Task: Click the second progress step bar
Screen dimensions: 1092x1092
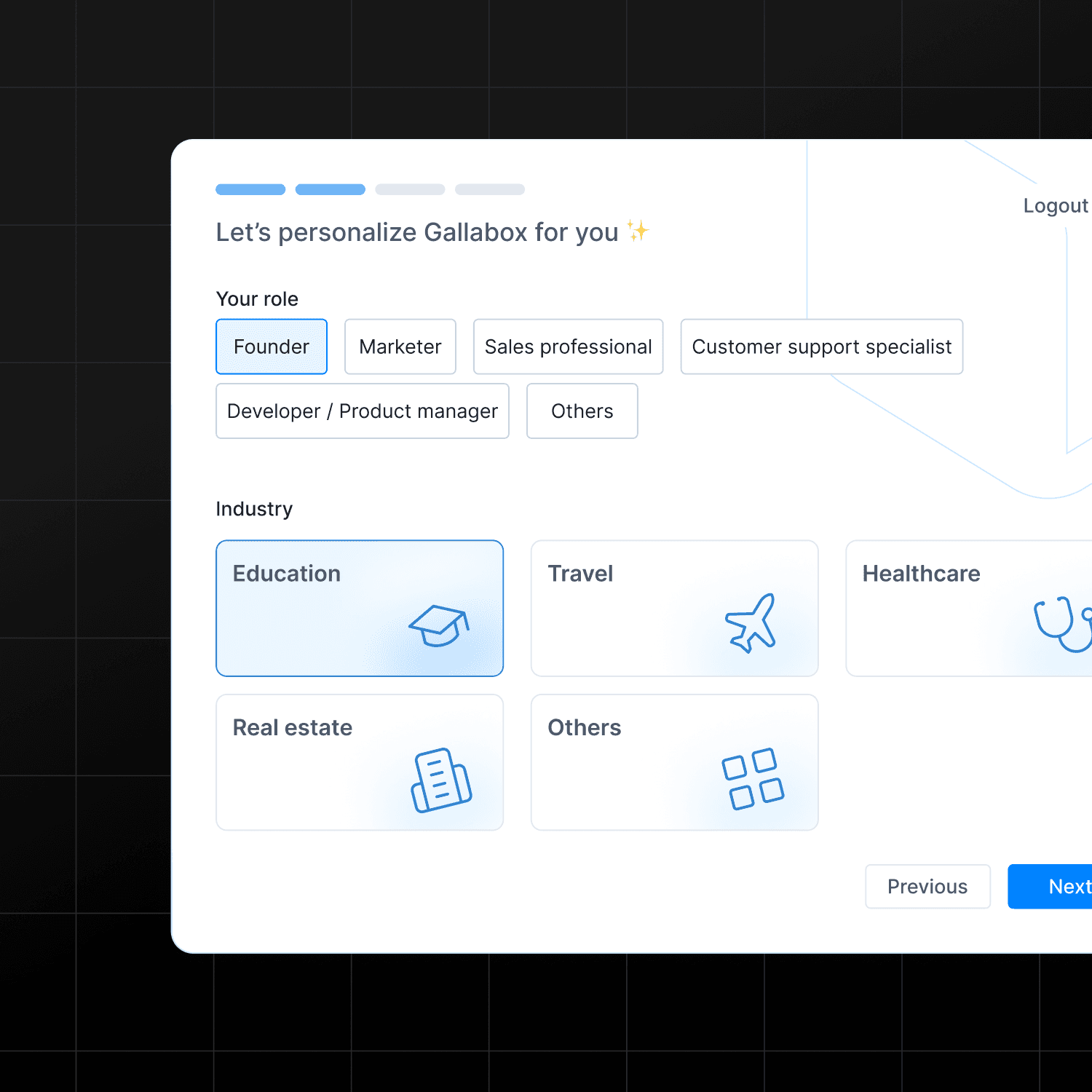Action: click(331, 189)
